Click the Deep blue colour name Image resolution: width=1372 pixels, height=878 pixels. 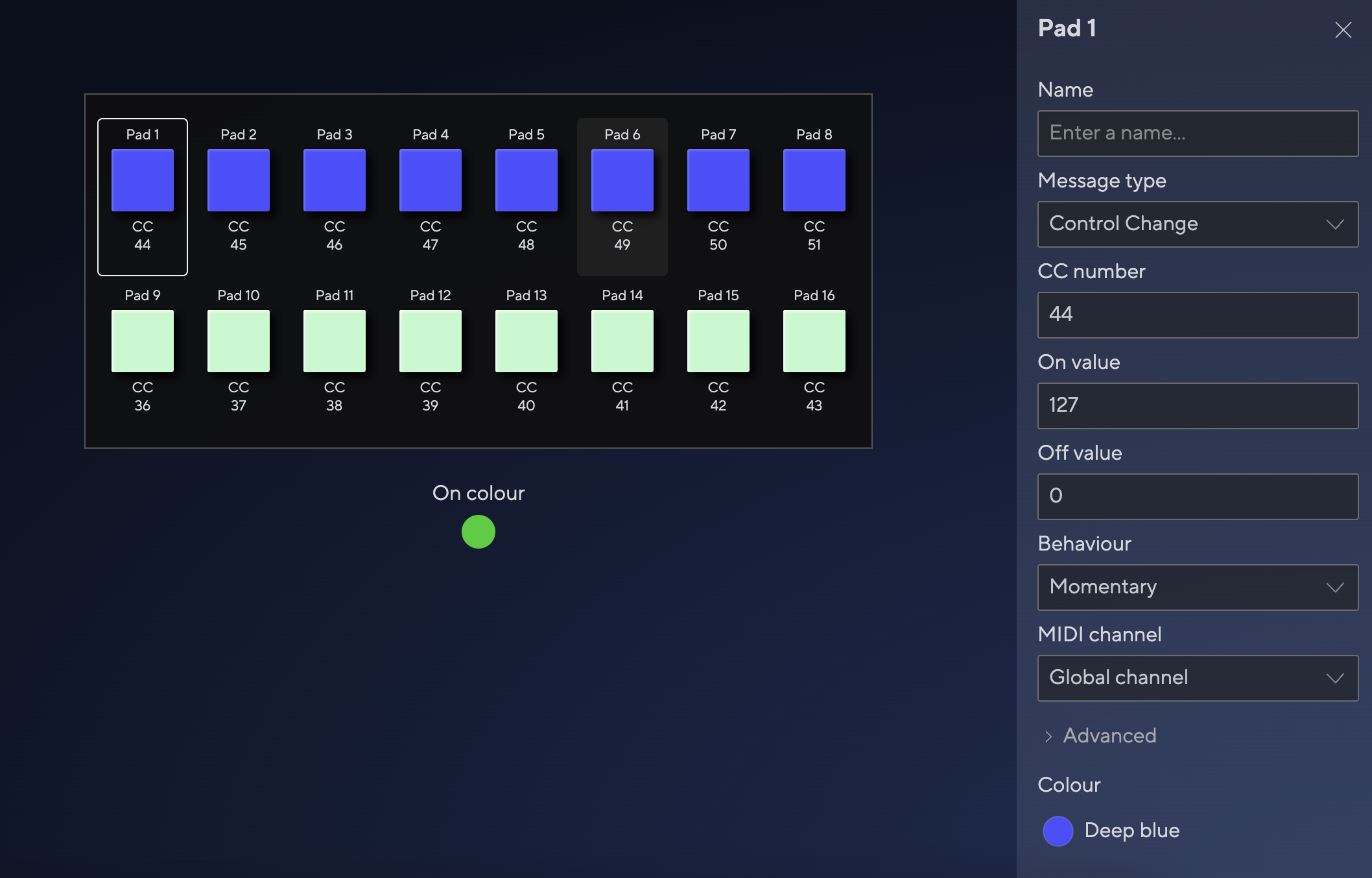coord(1132,831)
